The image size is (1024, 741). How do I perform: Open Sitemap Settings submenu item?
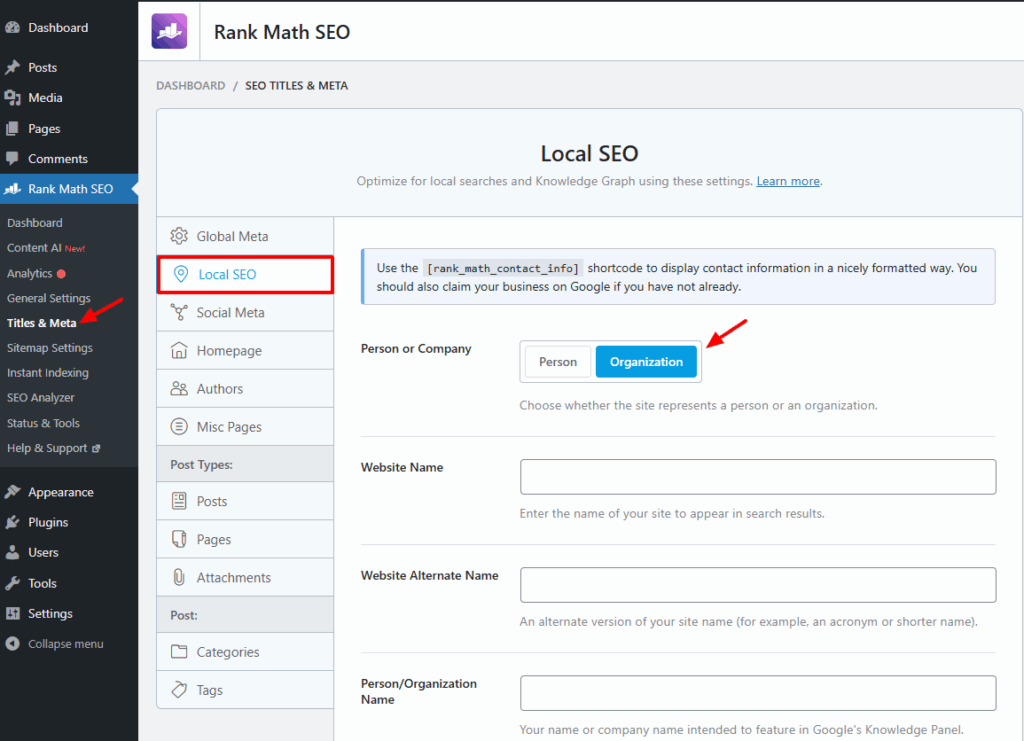[50, 347]
